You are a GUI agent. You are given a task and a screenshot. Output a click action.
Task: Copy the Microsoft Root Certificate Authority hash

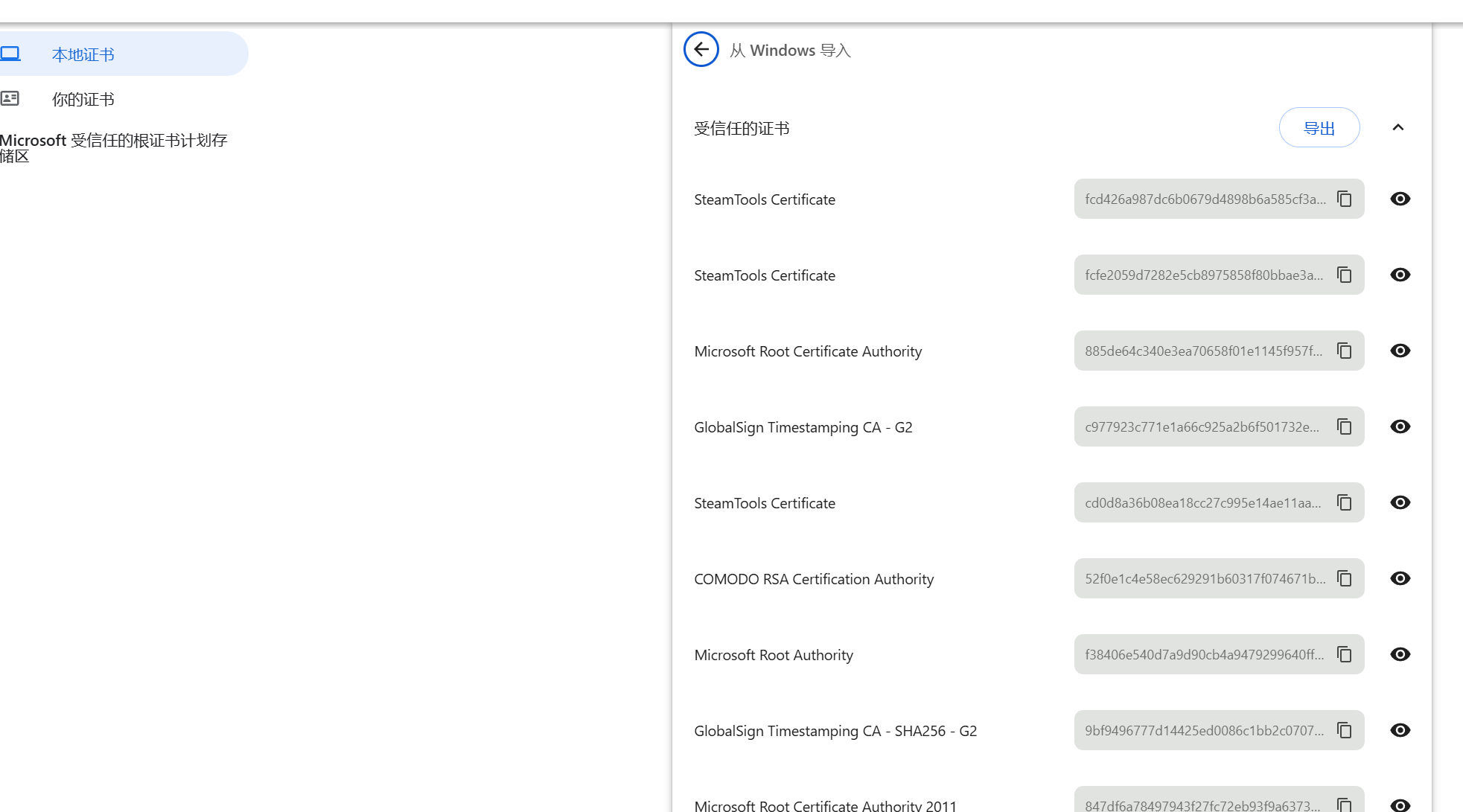pyautogui.click(x=1344, y=351)
